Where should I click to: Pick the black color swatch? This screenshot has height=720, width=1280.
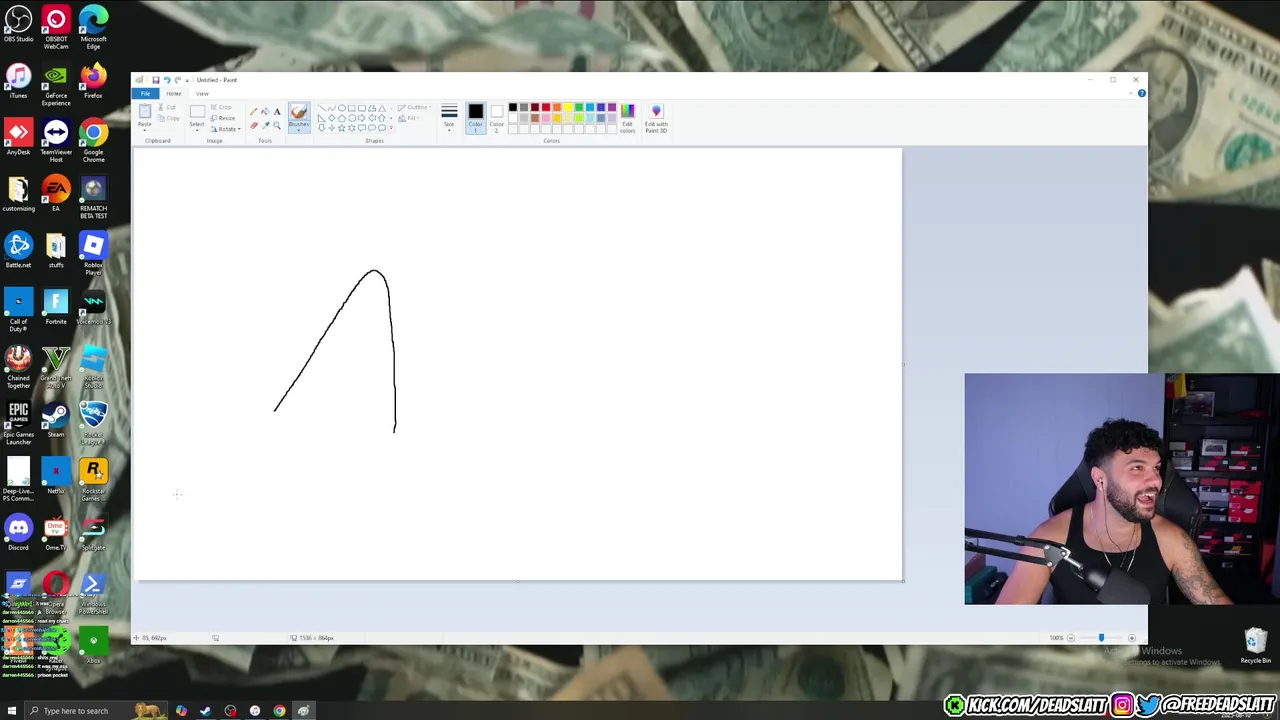(x=513, y=107)
